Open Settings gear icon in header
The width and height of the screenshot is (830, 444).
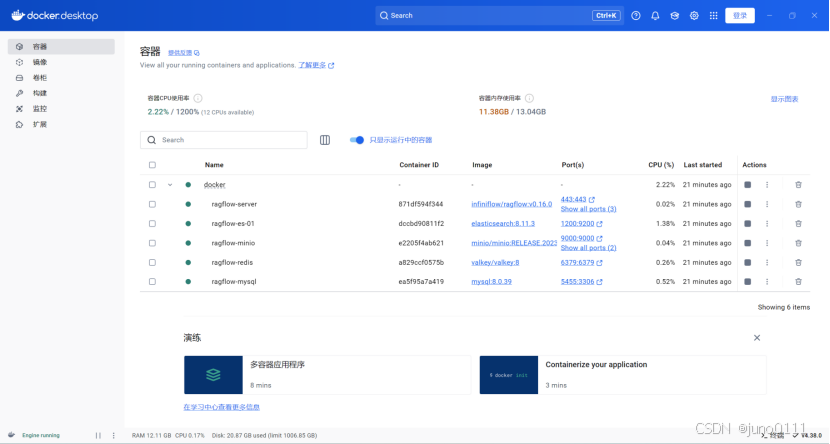694,16
